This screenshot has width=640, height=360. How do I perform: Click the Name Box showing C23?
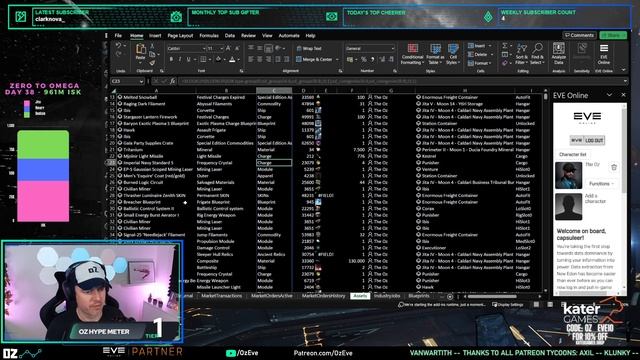click(127, 81)
